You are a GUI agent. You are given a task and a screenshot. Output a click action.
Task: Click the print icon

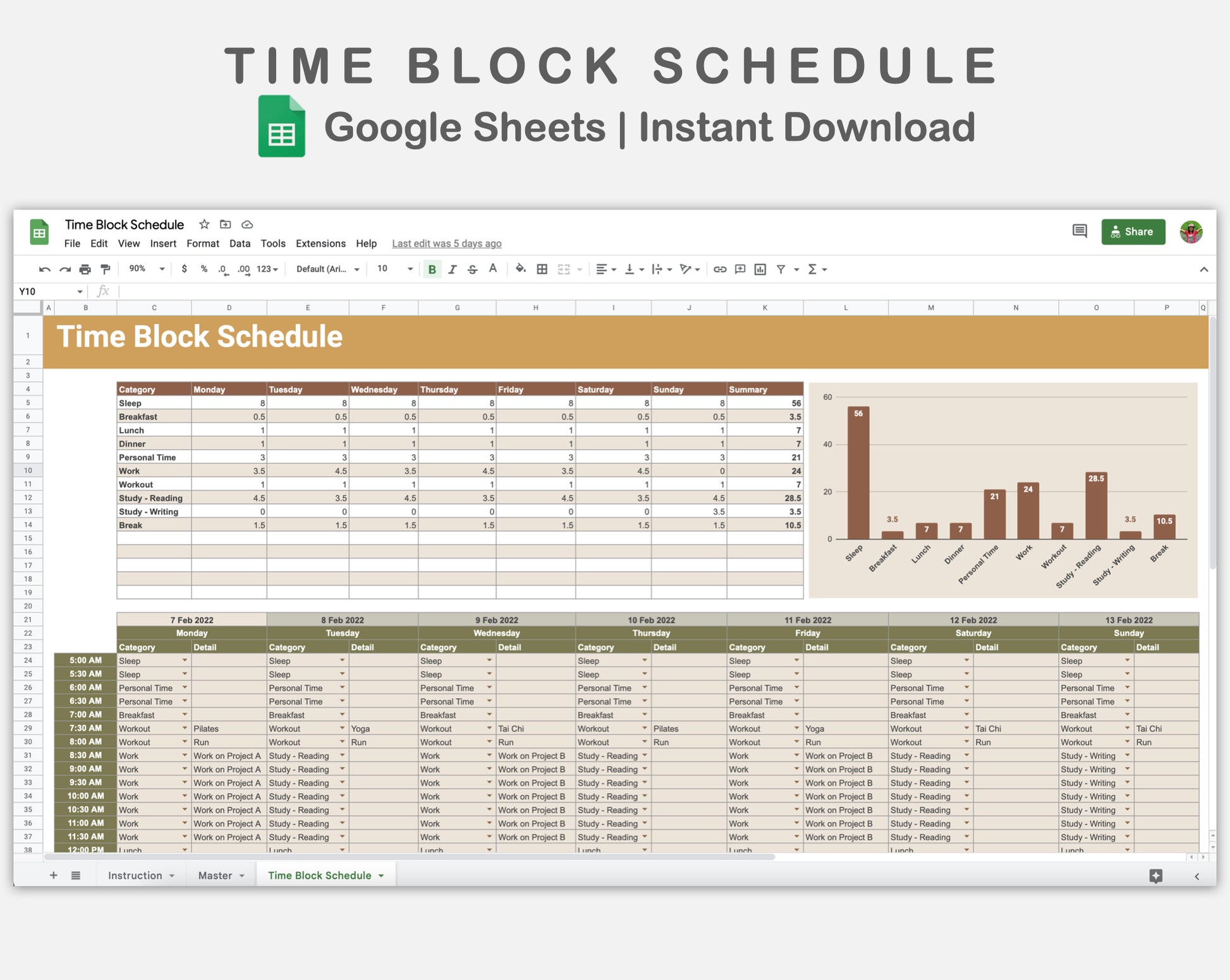[x=85, y=269]
